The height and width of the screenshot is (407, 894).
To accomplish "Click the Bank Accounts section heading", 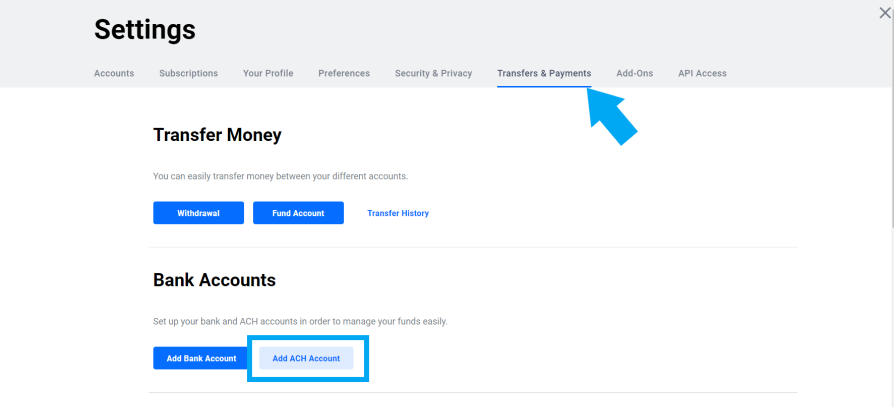I will (x=214, y=280).
